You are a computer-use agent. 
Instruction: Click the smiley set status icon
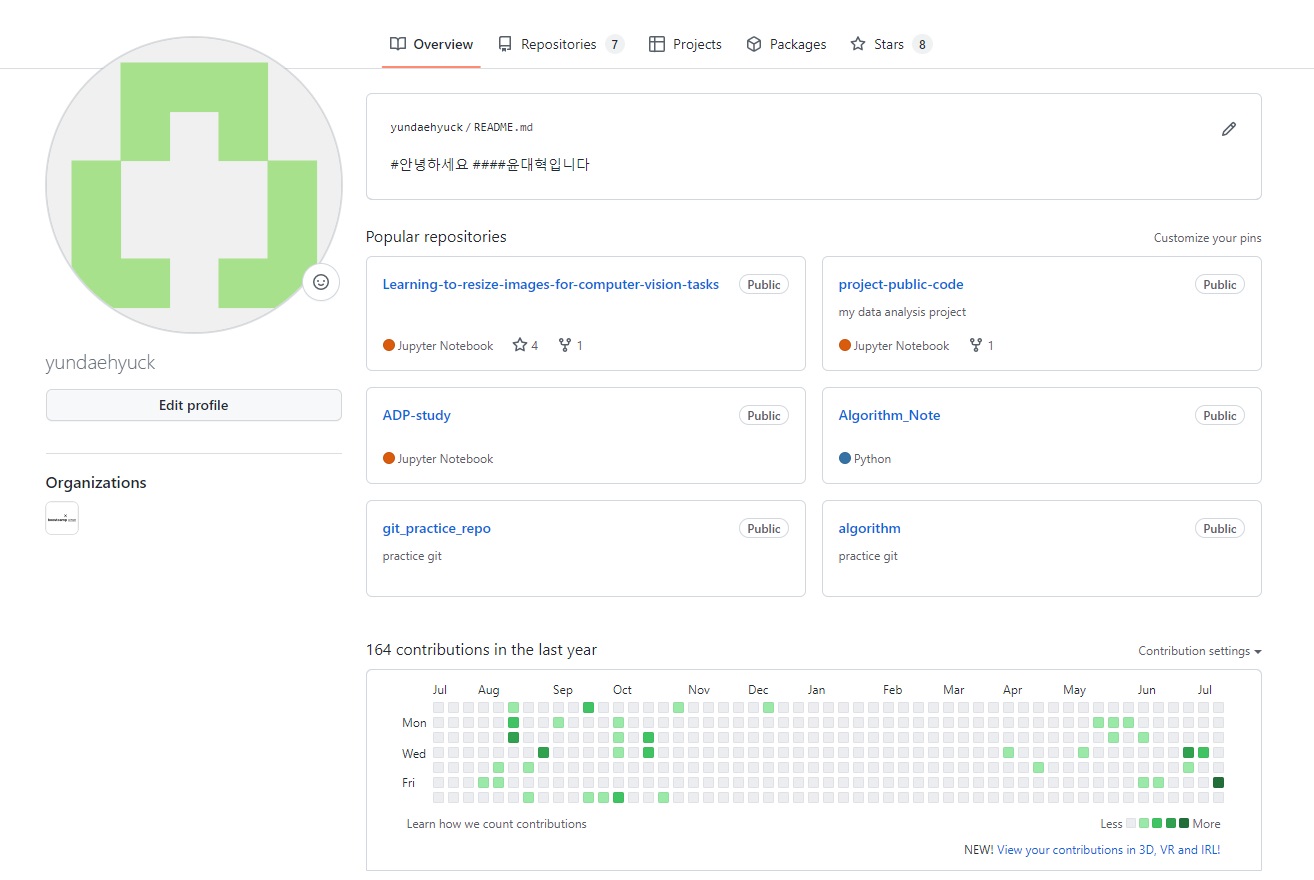pos(321,282)
